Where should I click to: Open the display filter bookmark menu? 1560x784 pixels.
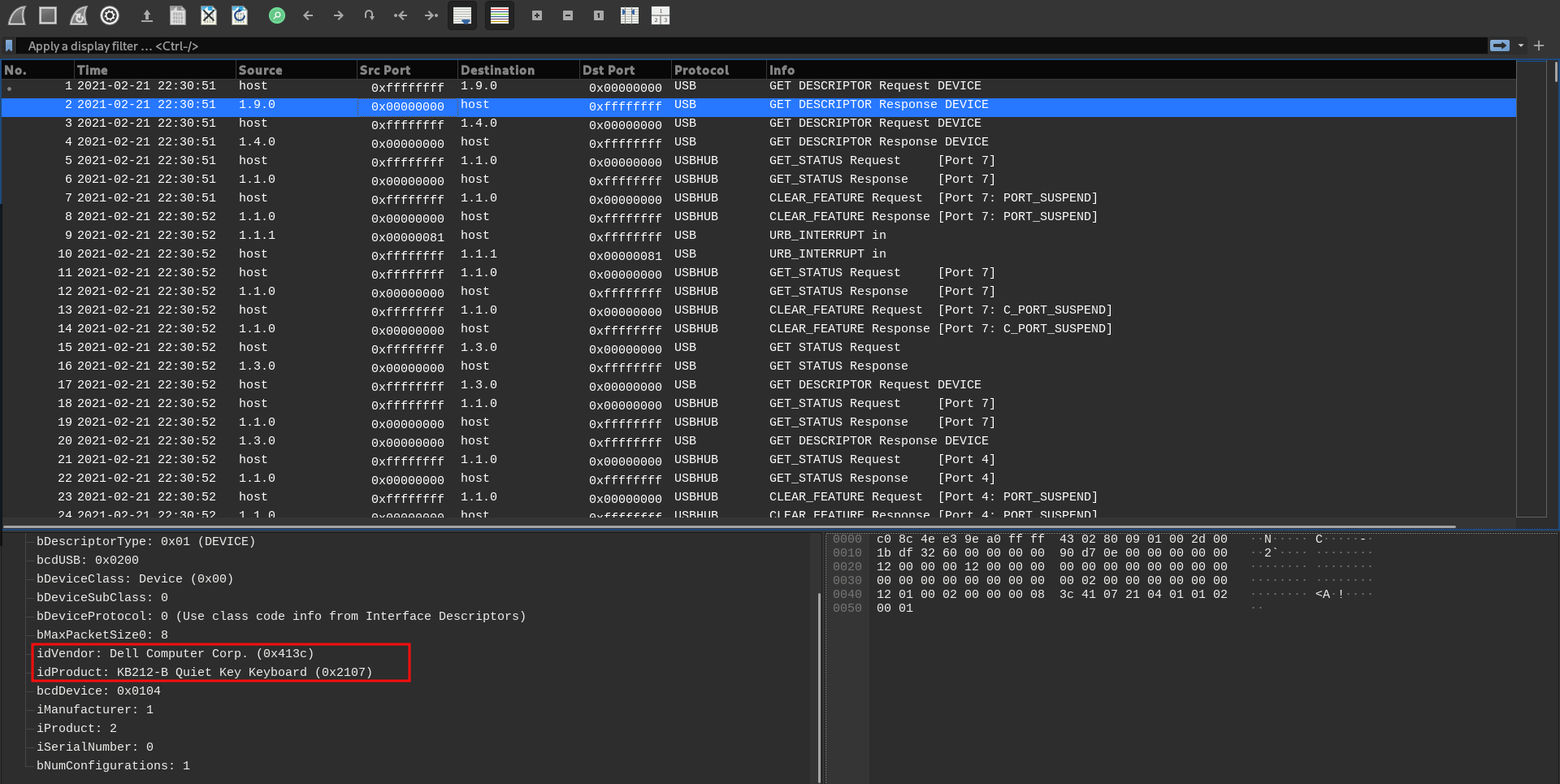(x=9, y=46)
